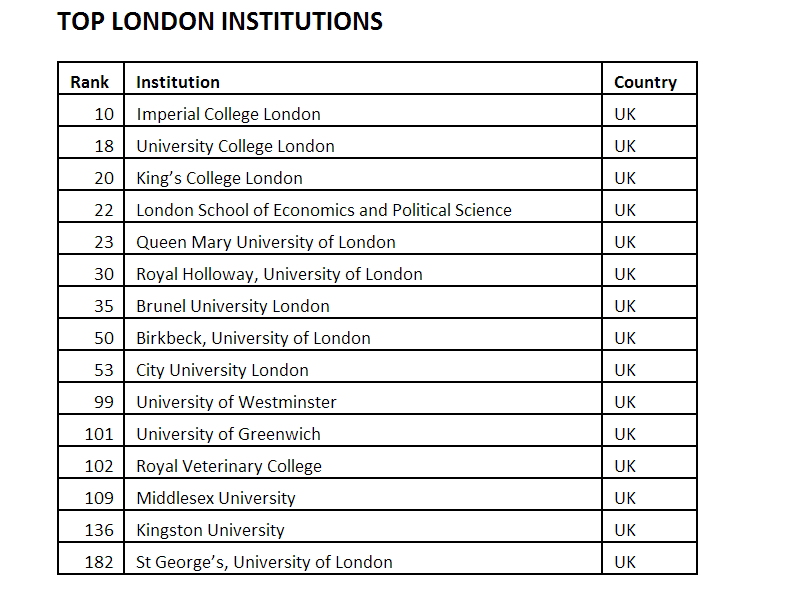The image size is (790, 593).
Task: Click the 'TOP LONDON INSTITUTIONS' heading
Action: coord(220,22)
